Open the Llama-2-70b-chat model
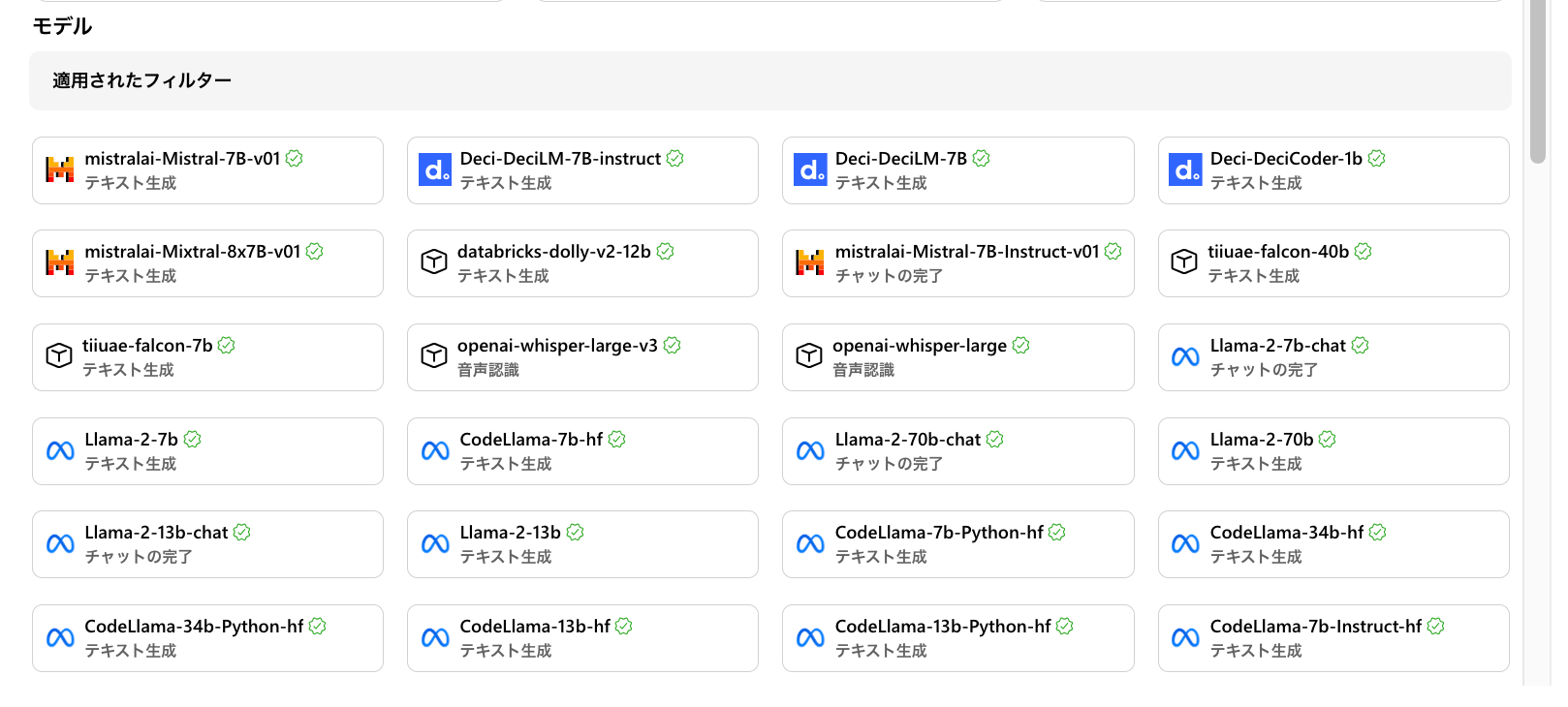 [957, 451]
